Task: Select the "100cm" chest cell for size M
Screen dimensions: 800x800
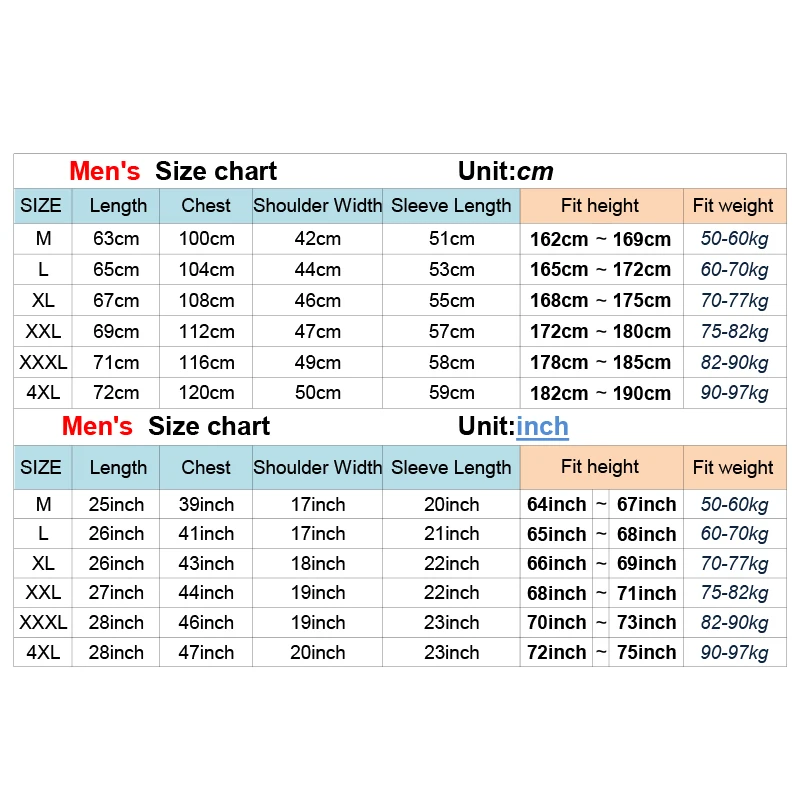Action: point(206,239)
